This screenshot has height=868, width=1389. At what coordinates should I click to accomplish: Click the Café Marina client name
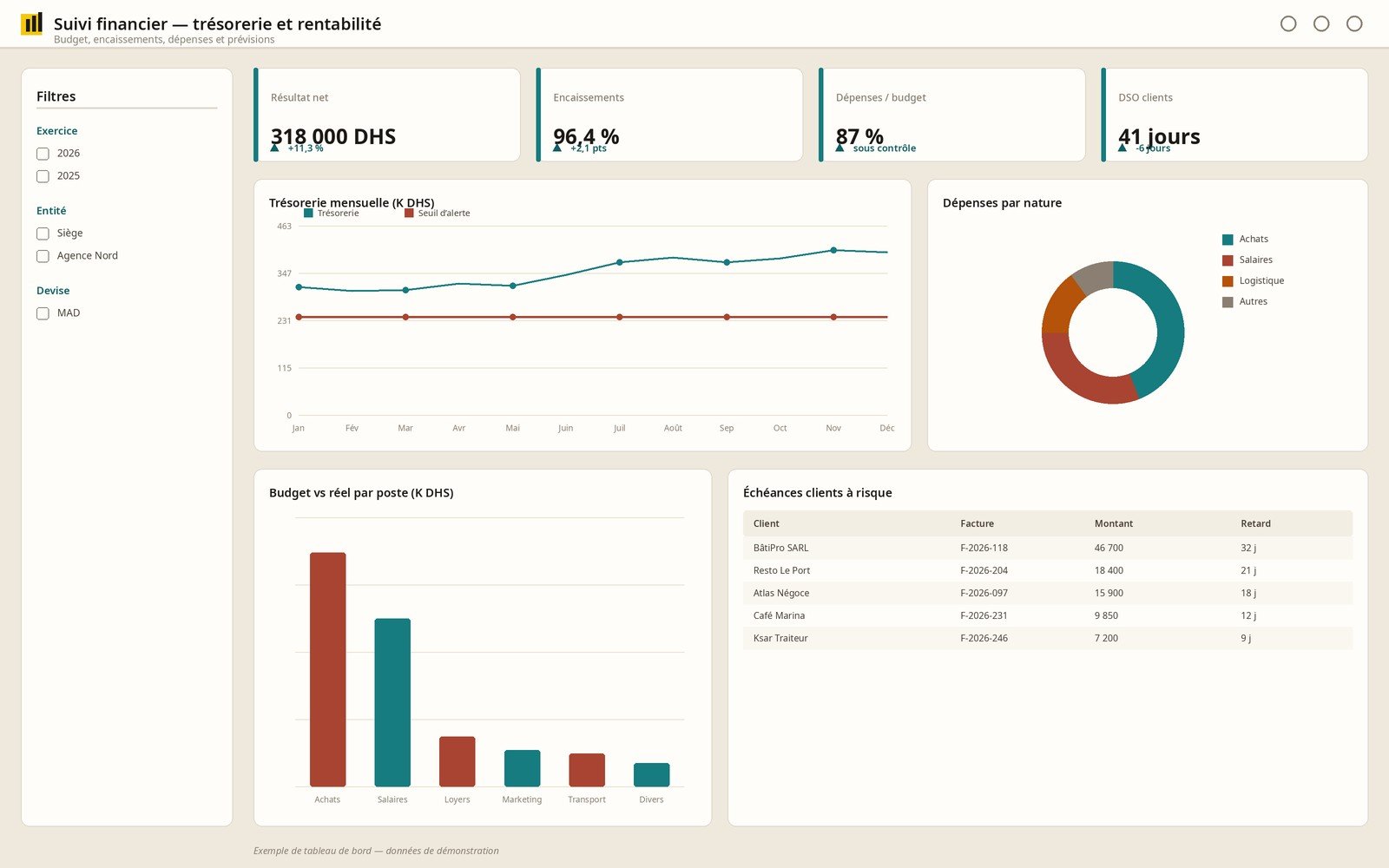click(x=779, y=615)
